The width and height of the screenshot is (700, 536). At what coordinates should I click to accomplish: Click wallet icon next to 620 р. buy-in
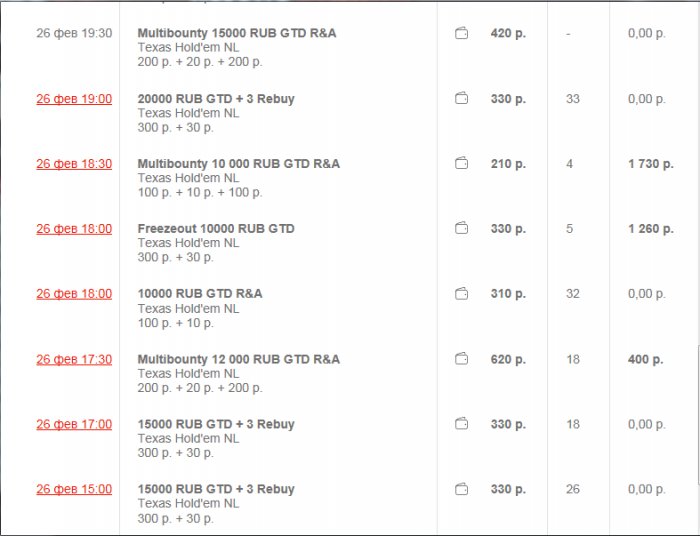pyautogui.click(x=461, y=359)
